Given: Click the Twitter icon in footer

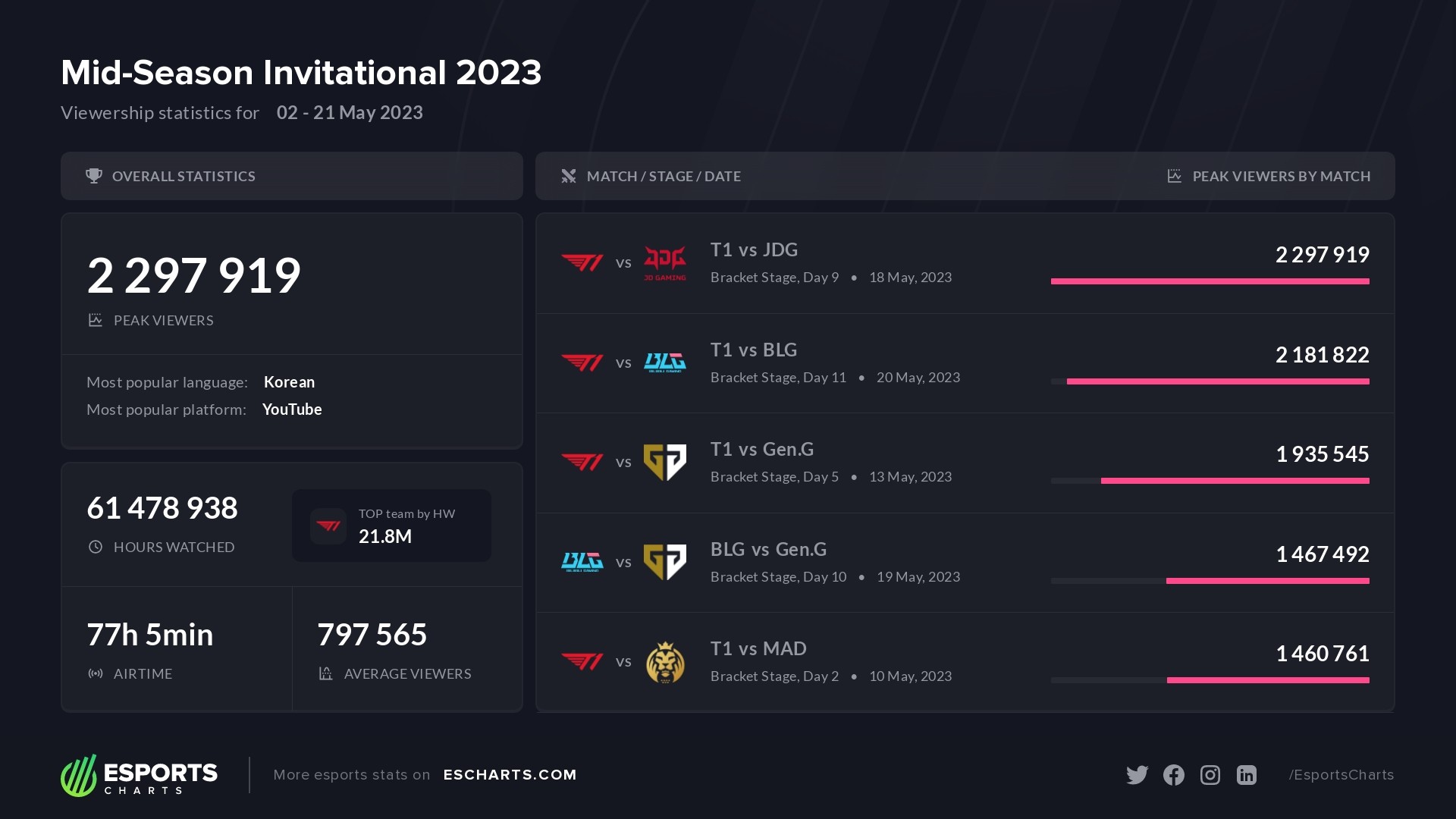Looking at the screenshot, I should pos(1137,775).
